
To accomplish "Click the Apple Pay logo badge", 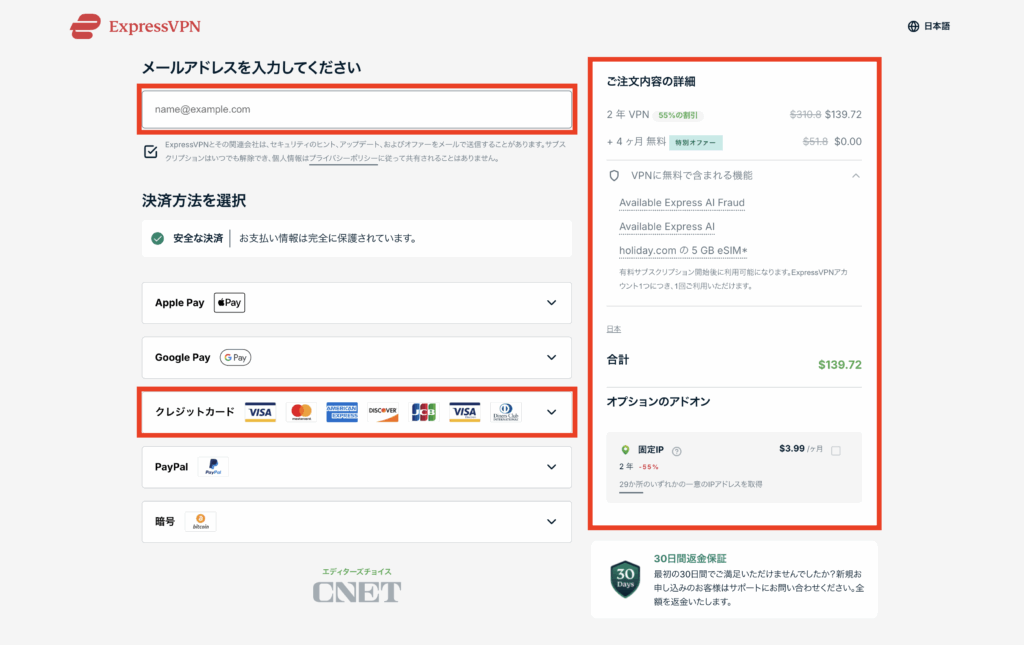I will coord(229,303).
